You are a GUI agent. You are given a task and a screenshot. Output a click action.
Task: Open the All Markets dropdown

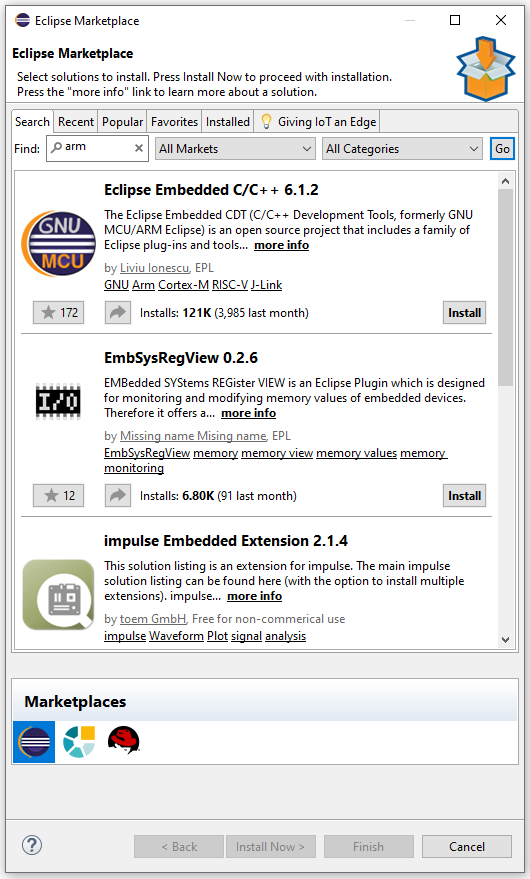[x=234, y=149]
